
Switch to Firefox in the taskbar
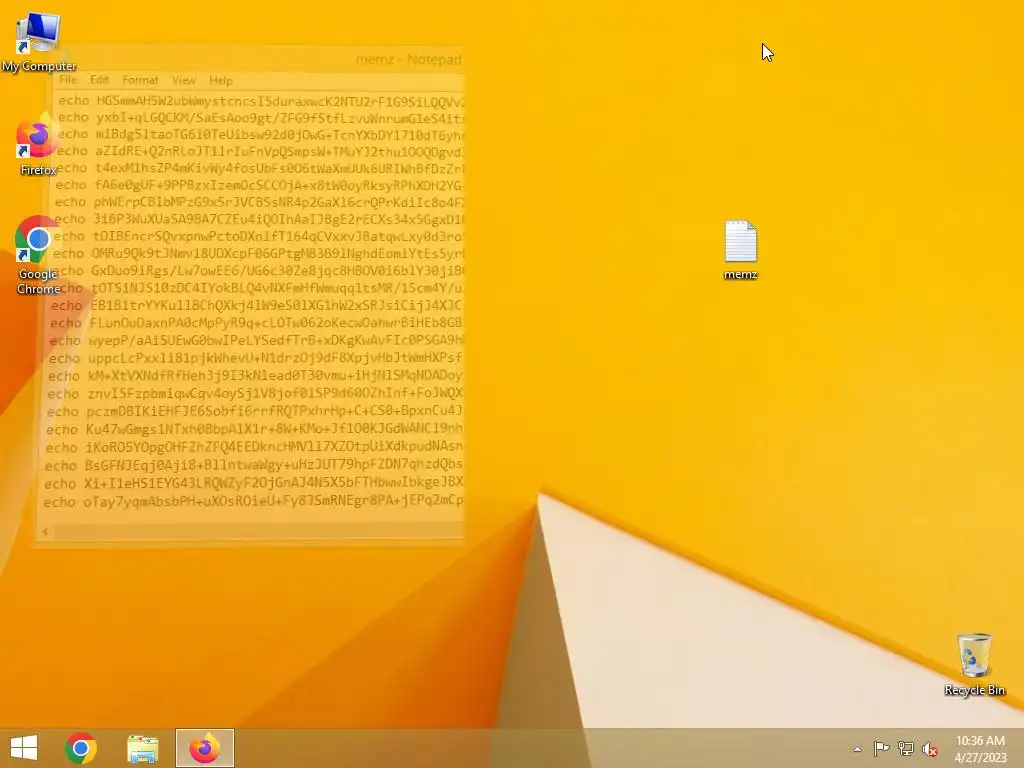click(x=204, y=748)
